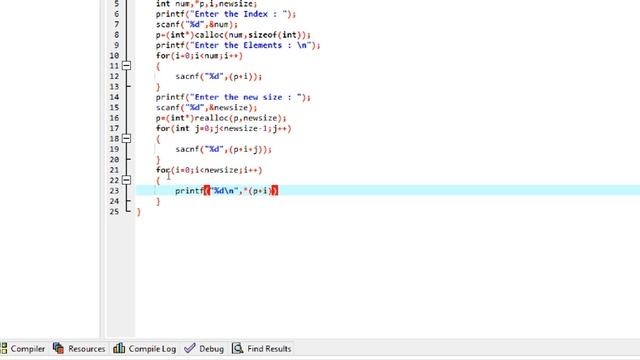Click the scanf newsize line 15

pos(207,107)
